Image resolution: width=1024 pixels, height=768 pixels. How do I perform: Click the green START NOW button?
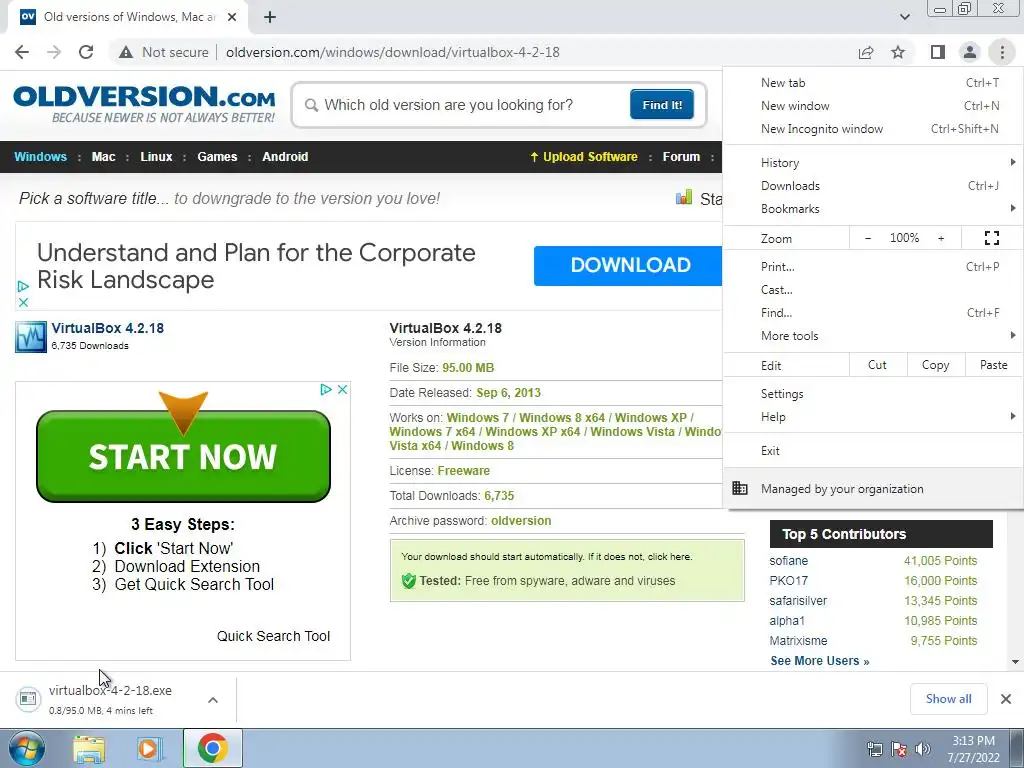(x=183, y=456)
